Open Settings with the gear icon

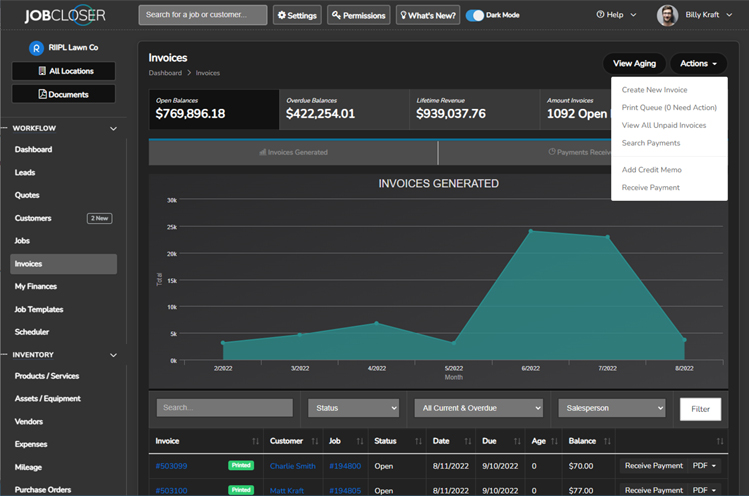[296, 15]
